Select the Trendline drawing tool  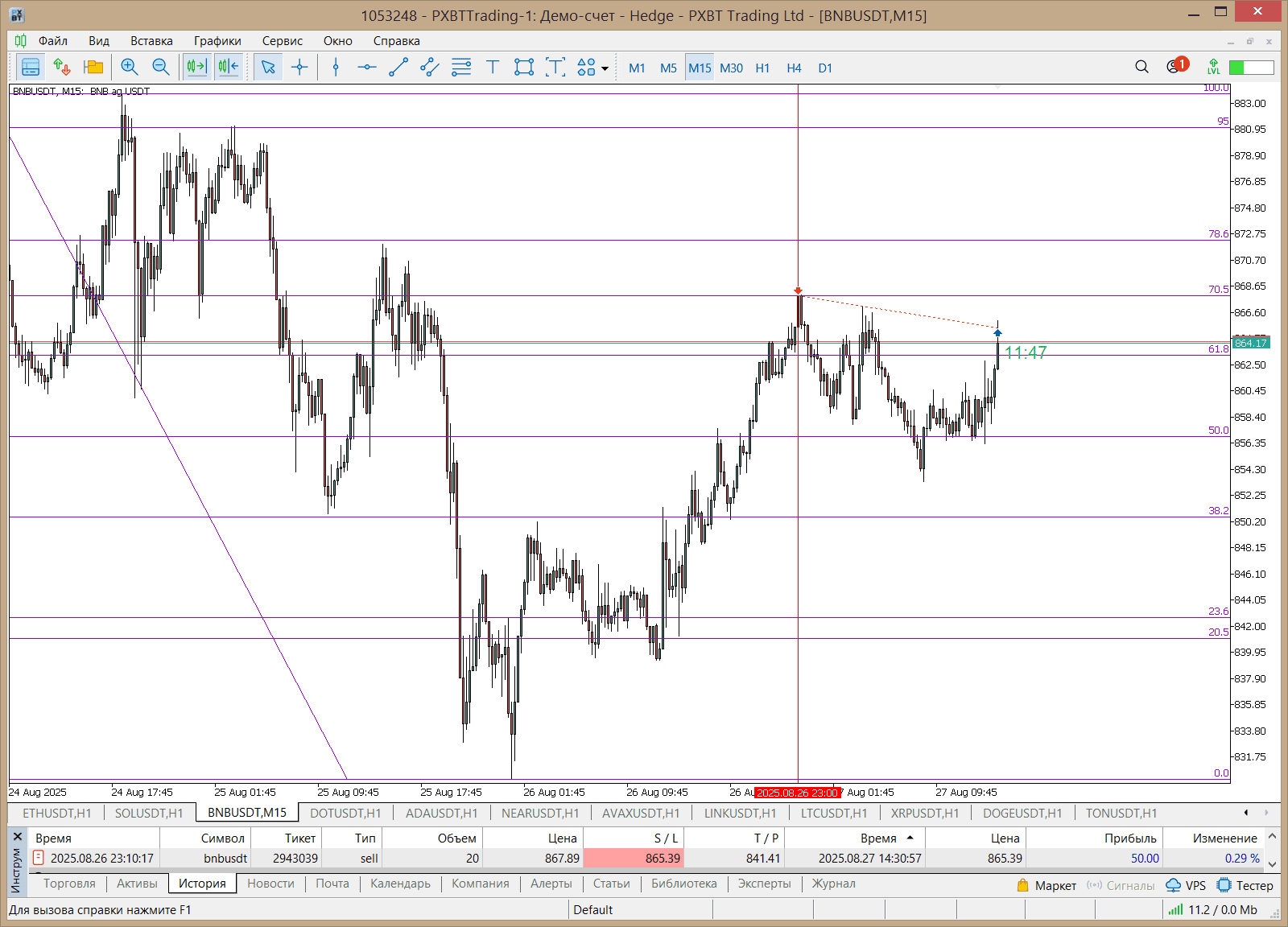(x=398, y=68)
